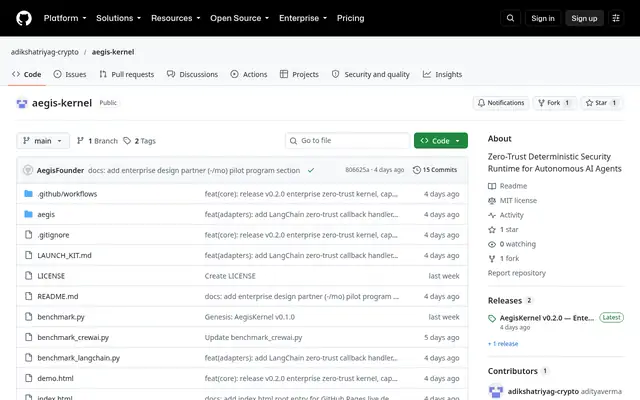Click the branch icon beside 1 Branch
The image size is (640, 400).
click(x=80, y=141)
